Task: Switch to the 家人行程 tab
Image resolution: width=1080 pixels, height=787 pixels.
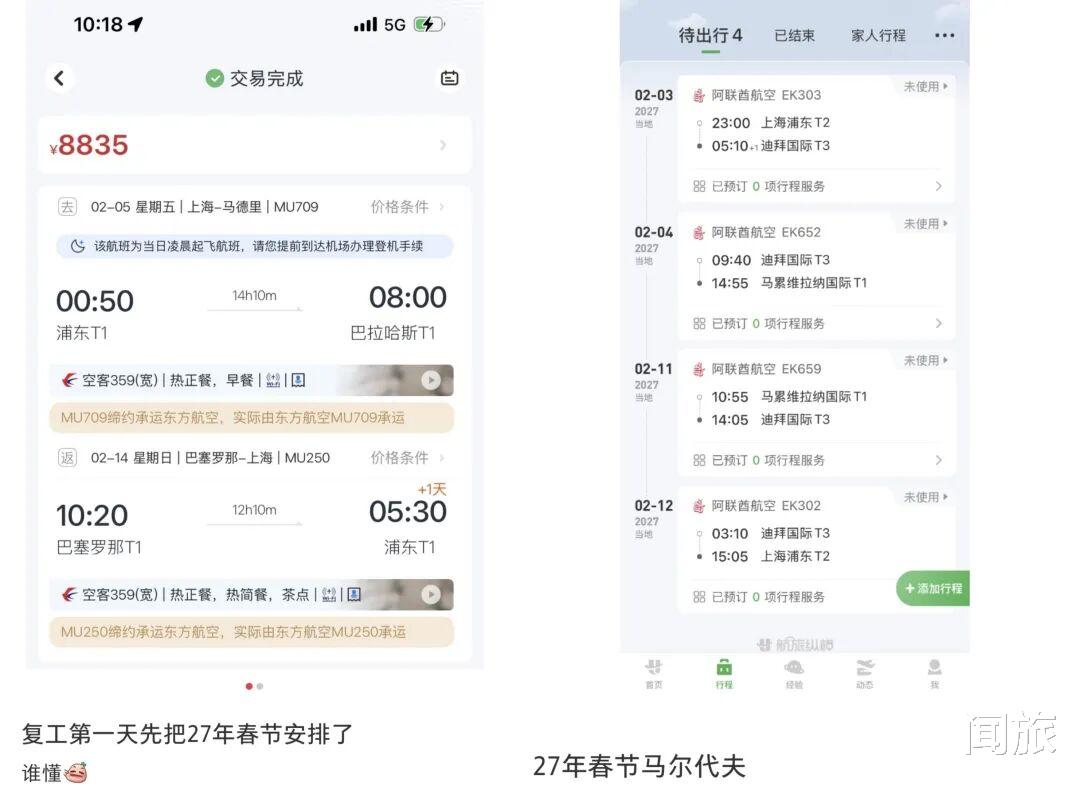Action: pos(878,36)
